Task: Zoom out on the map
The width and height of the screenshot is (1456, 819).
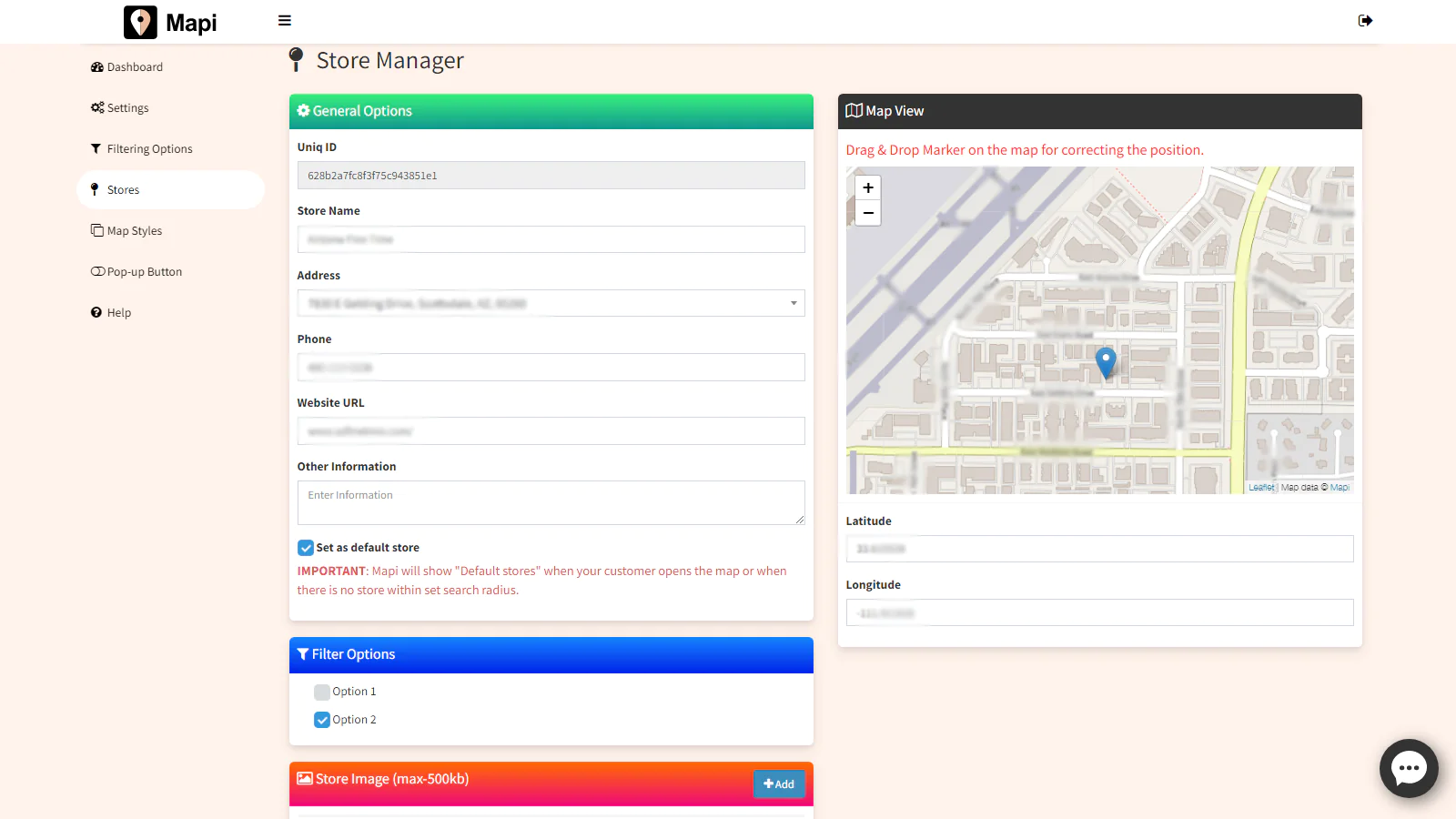Action: click(868, 213)
